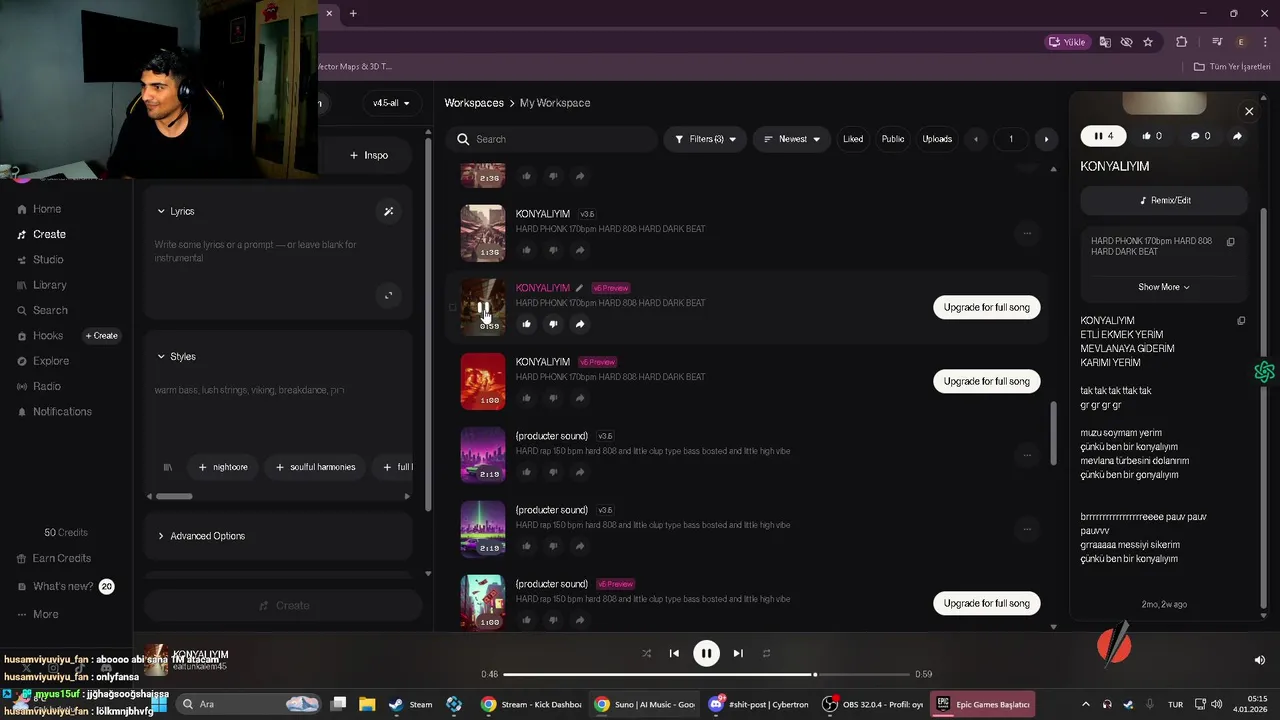1280x720 pixels.
Task: Collapse the Lyrics section
Action: [x=176, y=211]
